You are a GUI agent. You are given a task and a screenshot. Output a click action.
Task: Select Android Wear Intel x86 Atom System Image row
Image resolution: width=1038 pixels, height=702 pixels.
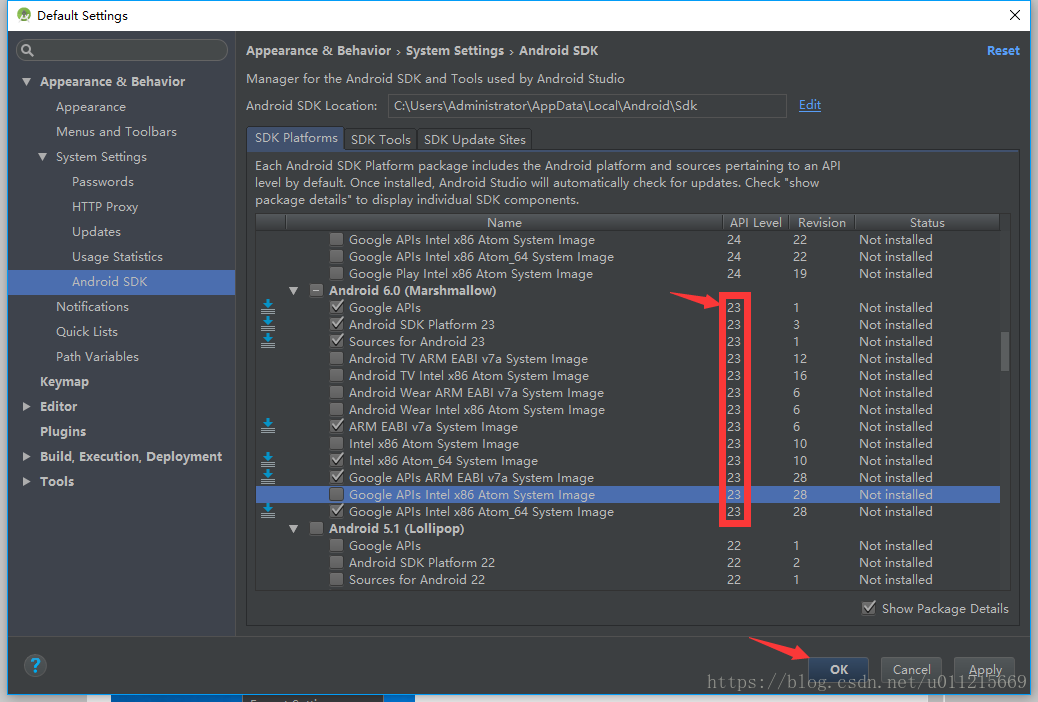628,409
